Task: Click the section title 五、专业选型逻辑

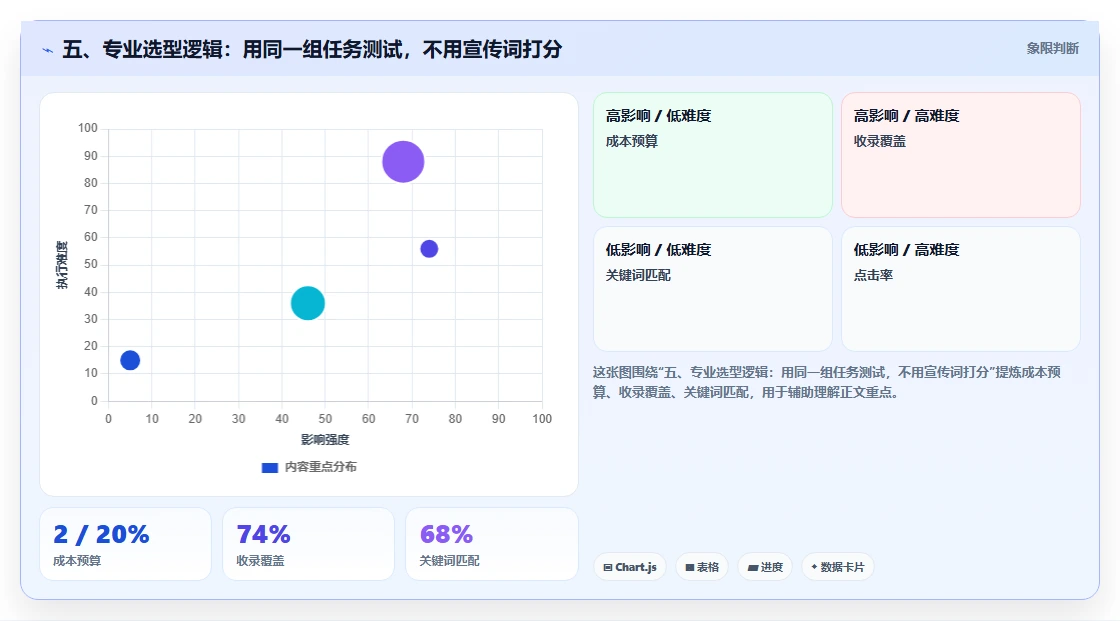Action: (312, 49)
